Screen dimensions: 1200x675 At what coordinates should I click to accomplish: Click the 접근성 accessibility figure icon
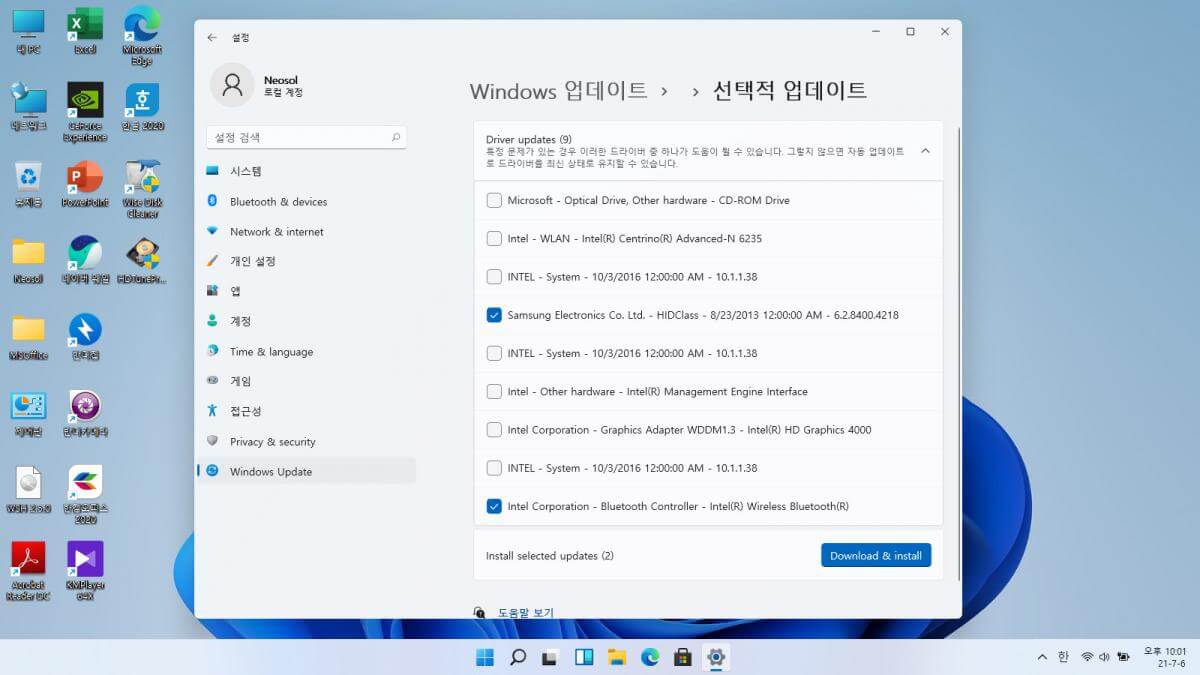tap(212, 411)
